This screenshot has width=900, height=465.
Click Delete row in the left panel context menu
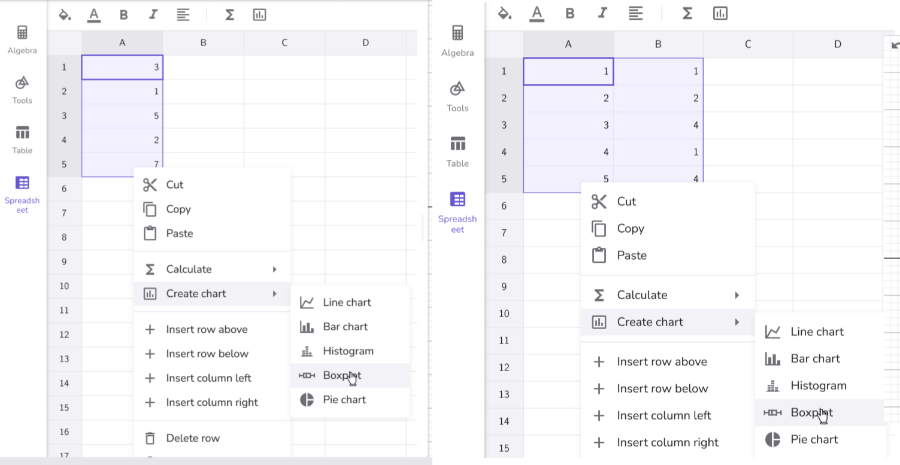pyautogui.click(x=192, y=438)
